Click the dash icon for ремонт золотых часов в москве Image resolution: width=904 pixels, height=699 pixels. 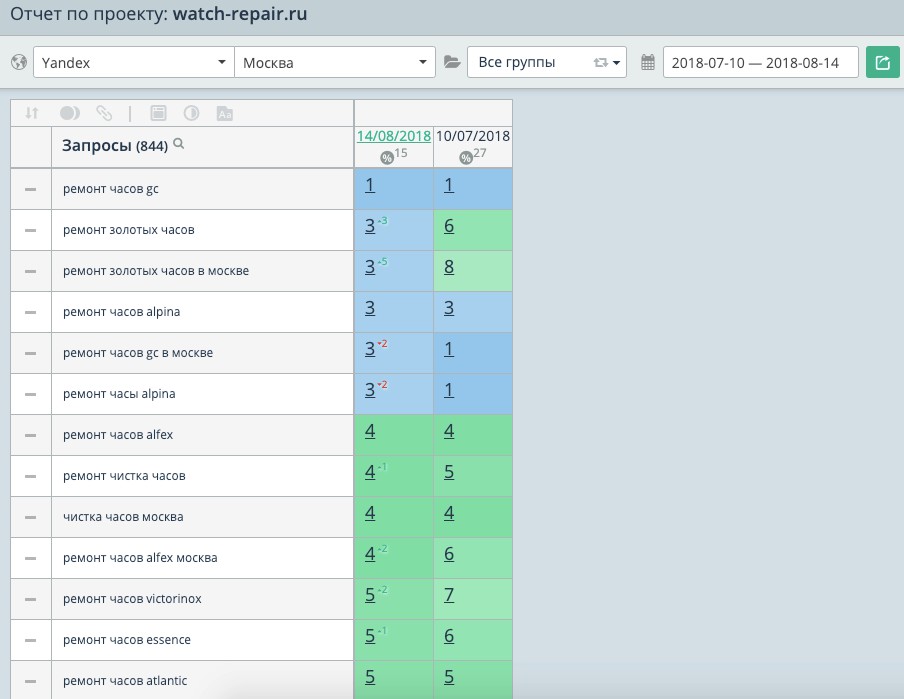[31, 271]
